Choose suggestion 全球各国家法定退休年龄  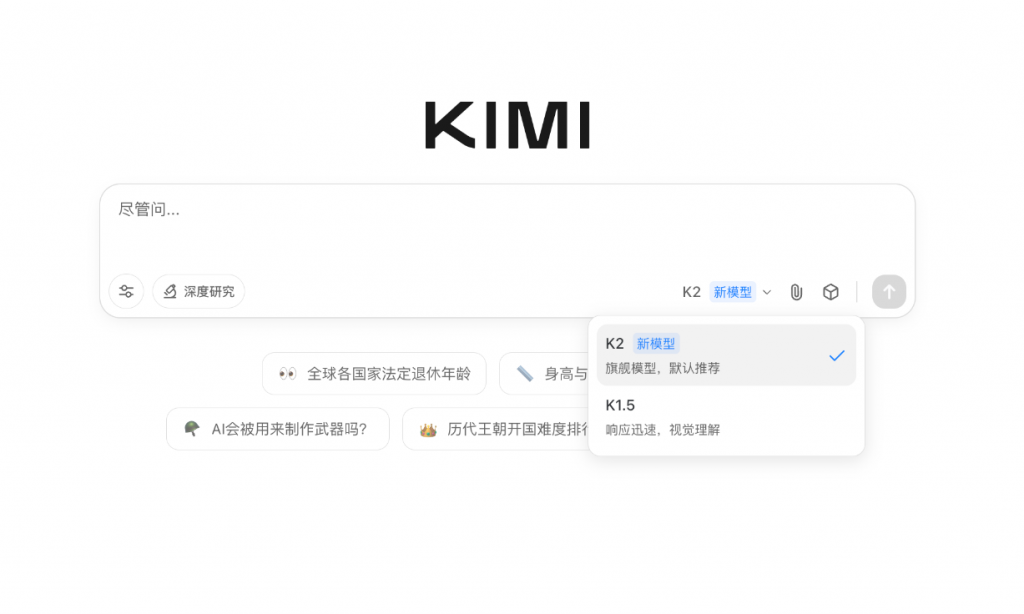tap(374, 374)
